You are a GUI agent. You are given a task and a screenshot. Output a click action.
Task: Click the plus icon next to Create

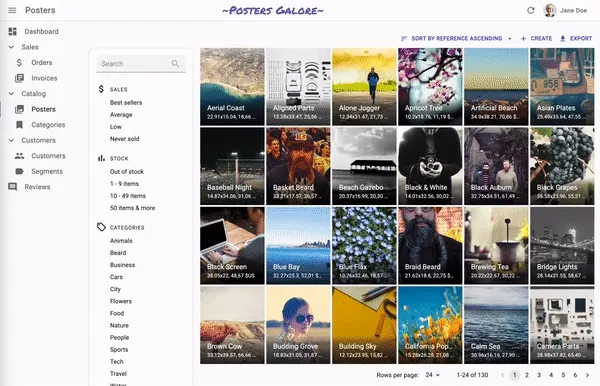click(523, 38)
